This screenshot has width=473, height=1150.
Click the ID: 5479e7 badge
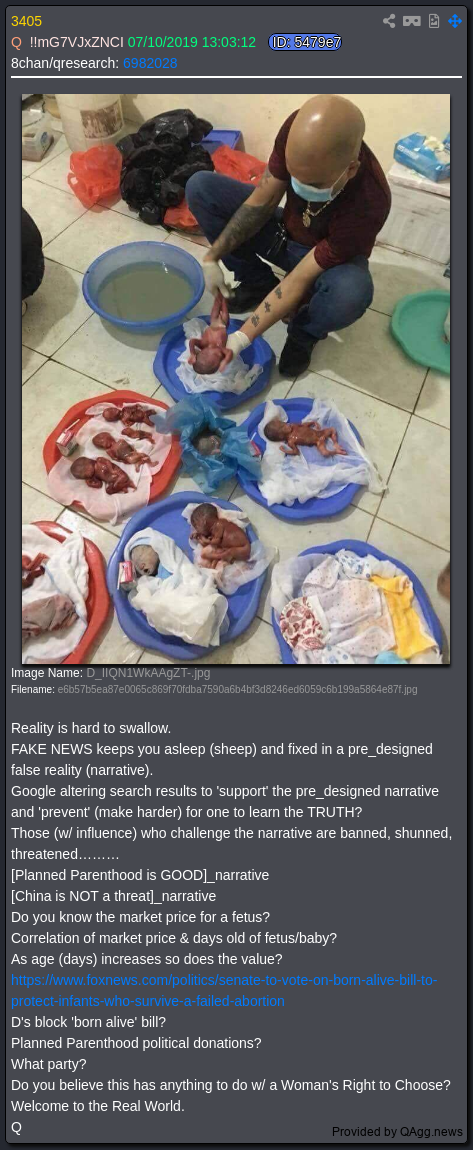[305, 43]
